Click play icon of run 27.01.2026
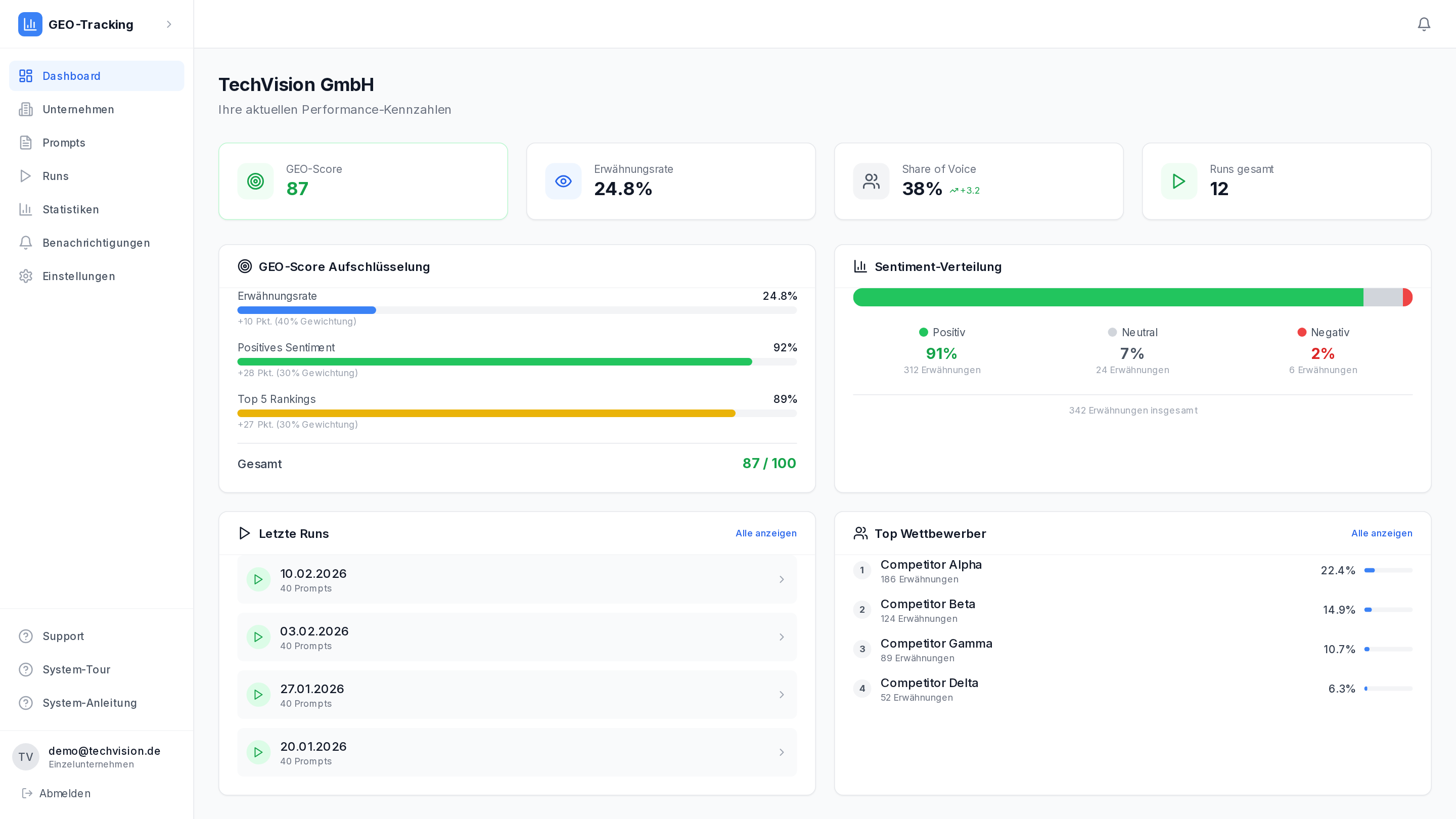The image size is (1456, 819). coord(258,695)
